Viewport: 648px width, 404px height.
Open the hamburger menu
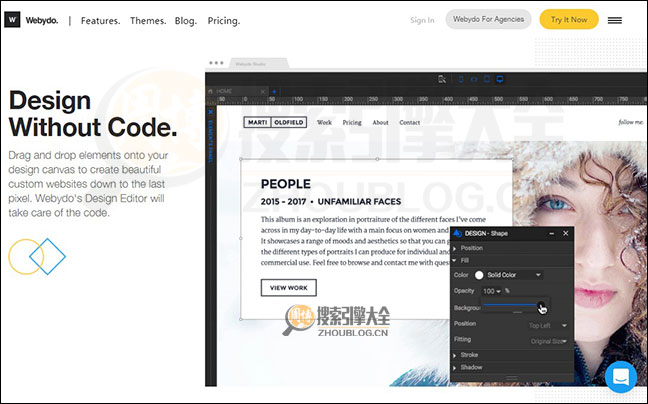tap(615, 19)
